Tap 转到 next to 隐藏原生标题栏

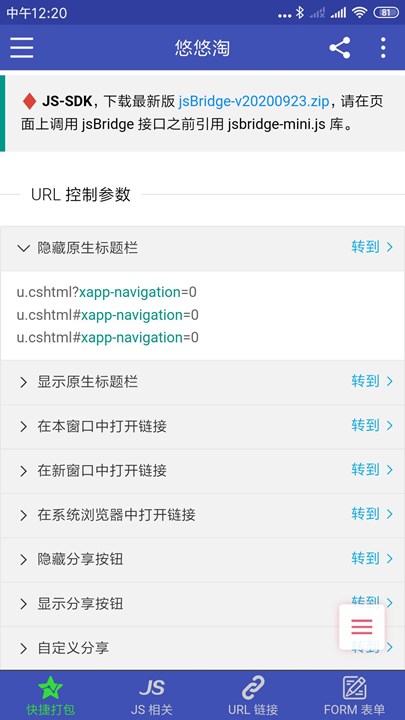click(x=372, y=248)
